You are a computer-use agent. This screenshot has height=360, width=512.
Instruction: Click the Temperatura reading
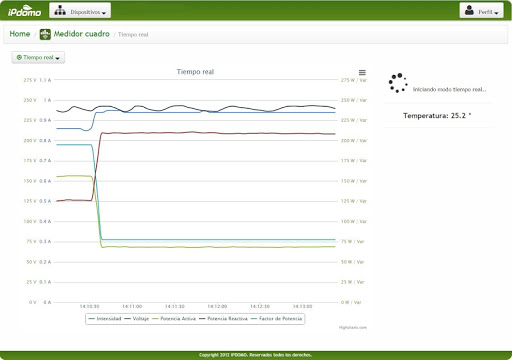click(437, 116)
